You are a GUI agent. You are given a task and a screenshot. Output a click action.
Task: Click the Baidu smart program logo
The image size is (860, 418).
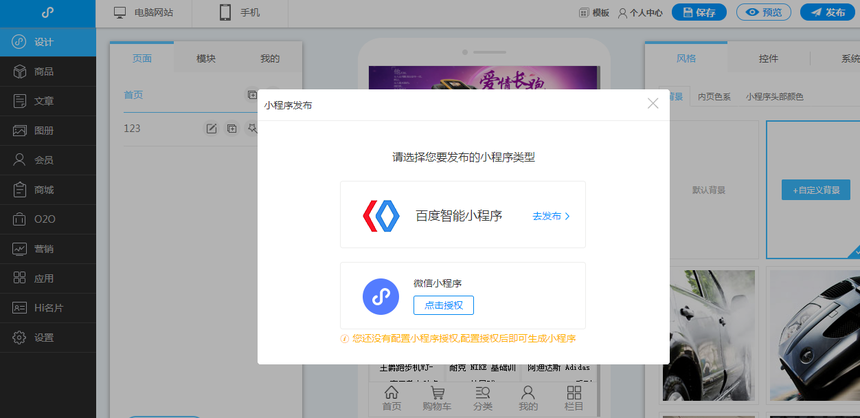tap(381, 215)
